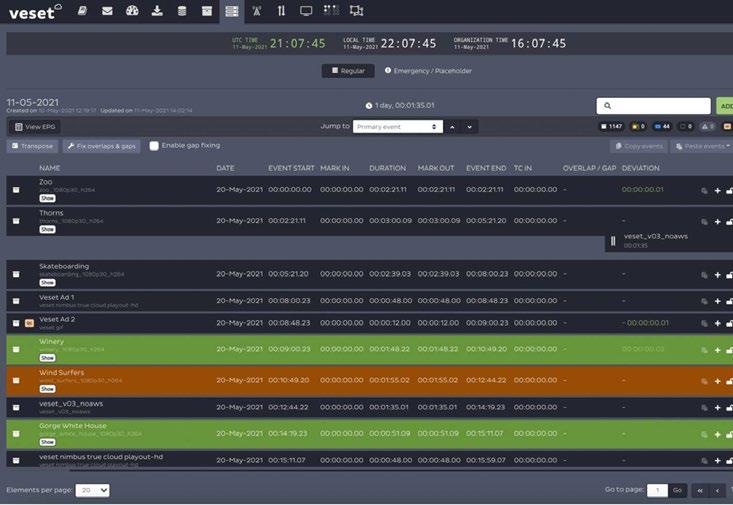
Task: Tick the box at start of Skateboarding row
Action: [x=16, y=274]
